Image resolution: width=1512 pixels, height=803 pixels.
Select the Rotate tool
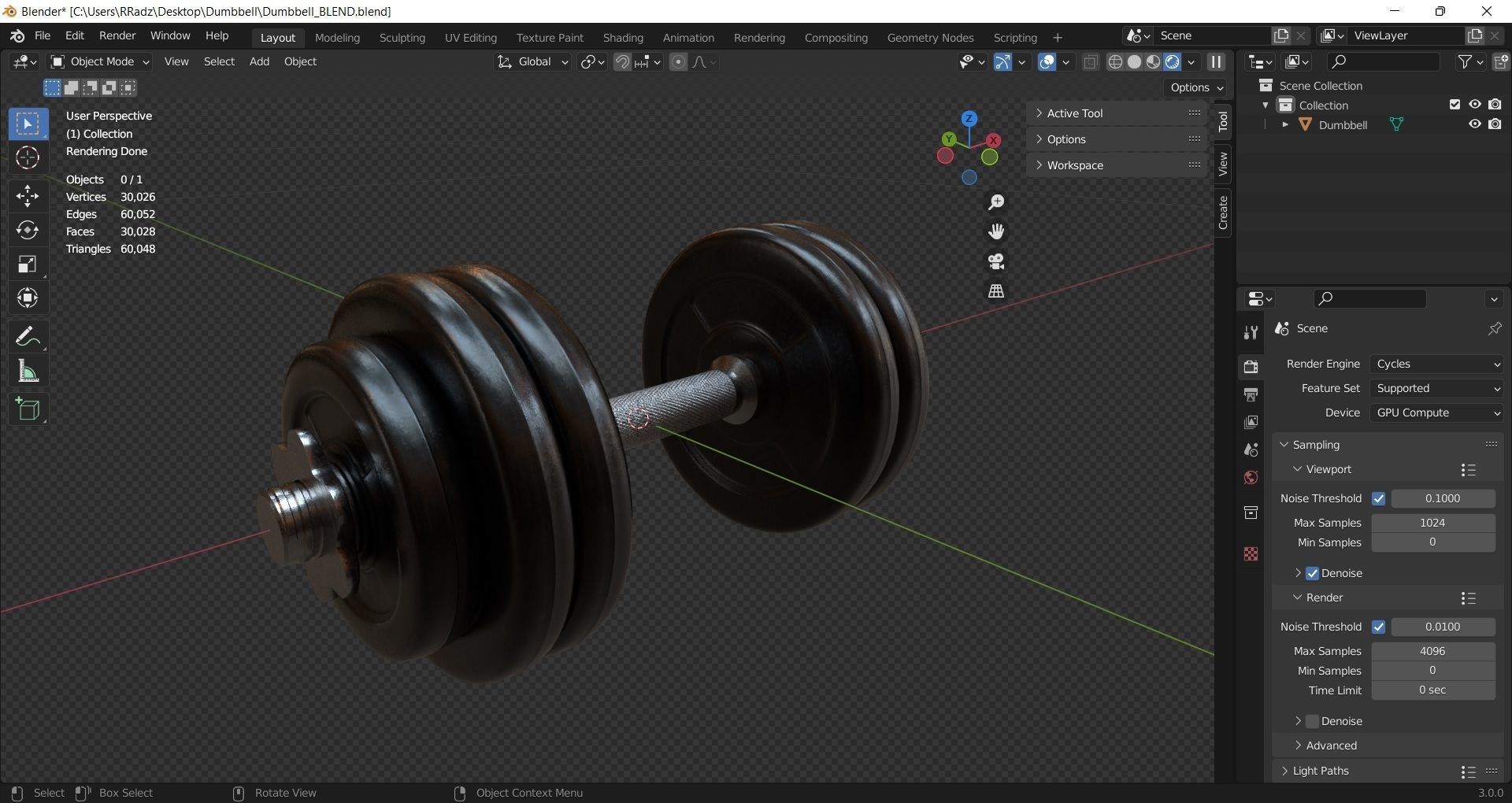[28, 230]
